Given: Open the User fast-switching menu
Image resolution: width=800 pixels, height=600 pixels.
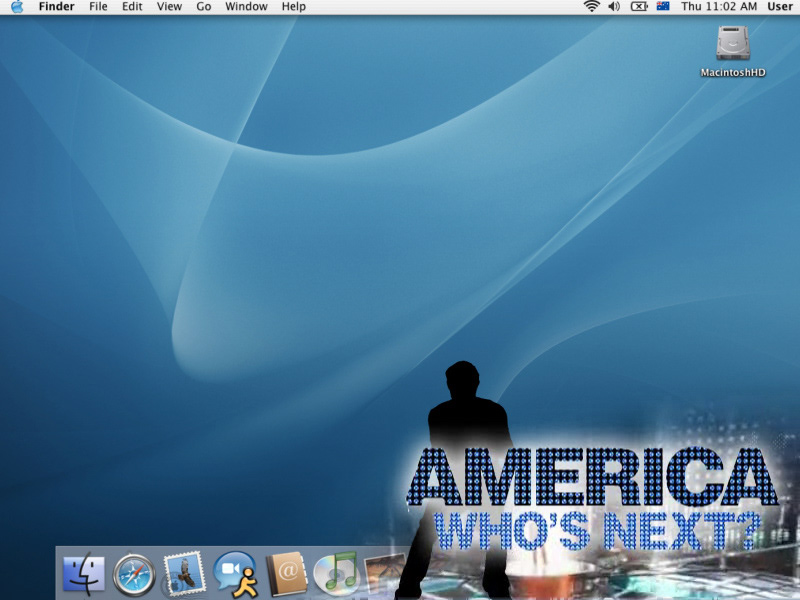Looking at the screenshot, I should (780, 7).
